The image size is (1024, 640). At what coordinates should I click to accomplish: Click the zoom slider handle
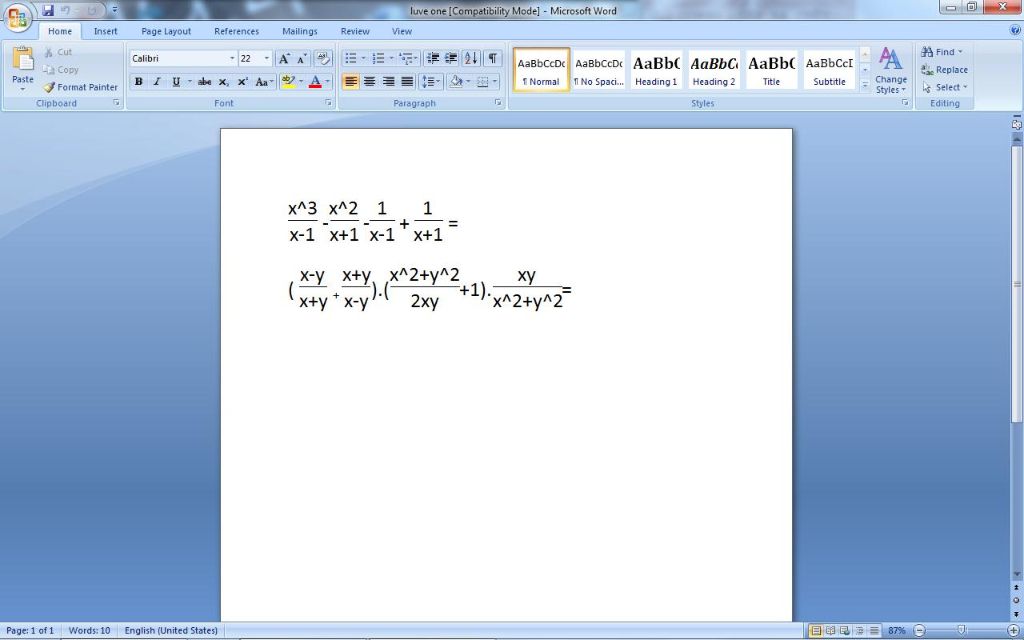(x=961, y=630)
